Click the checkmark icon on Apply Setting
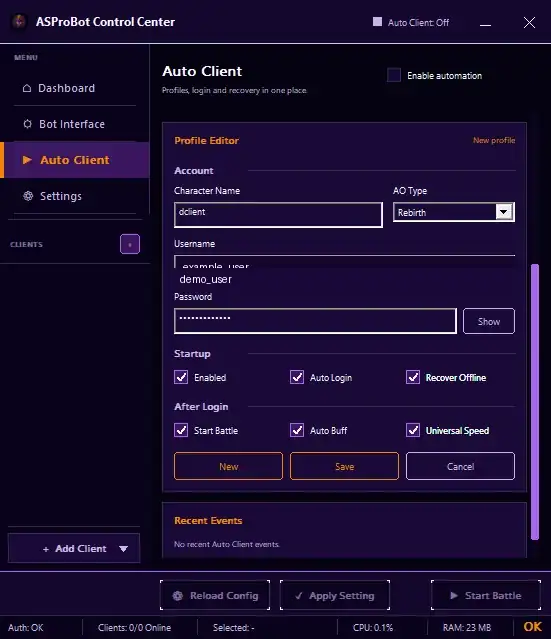Viewport: 551px width, 639px height. tap(299, 596)
